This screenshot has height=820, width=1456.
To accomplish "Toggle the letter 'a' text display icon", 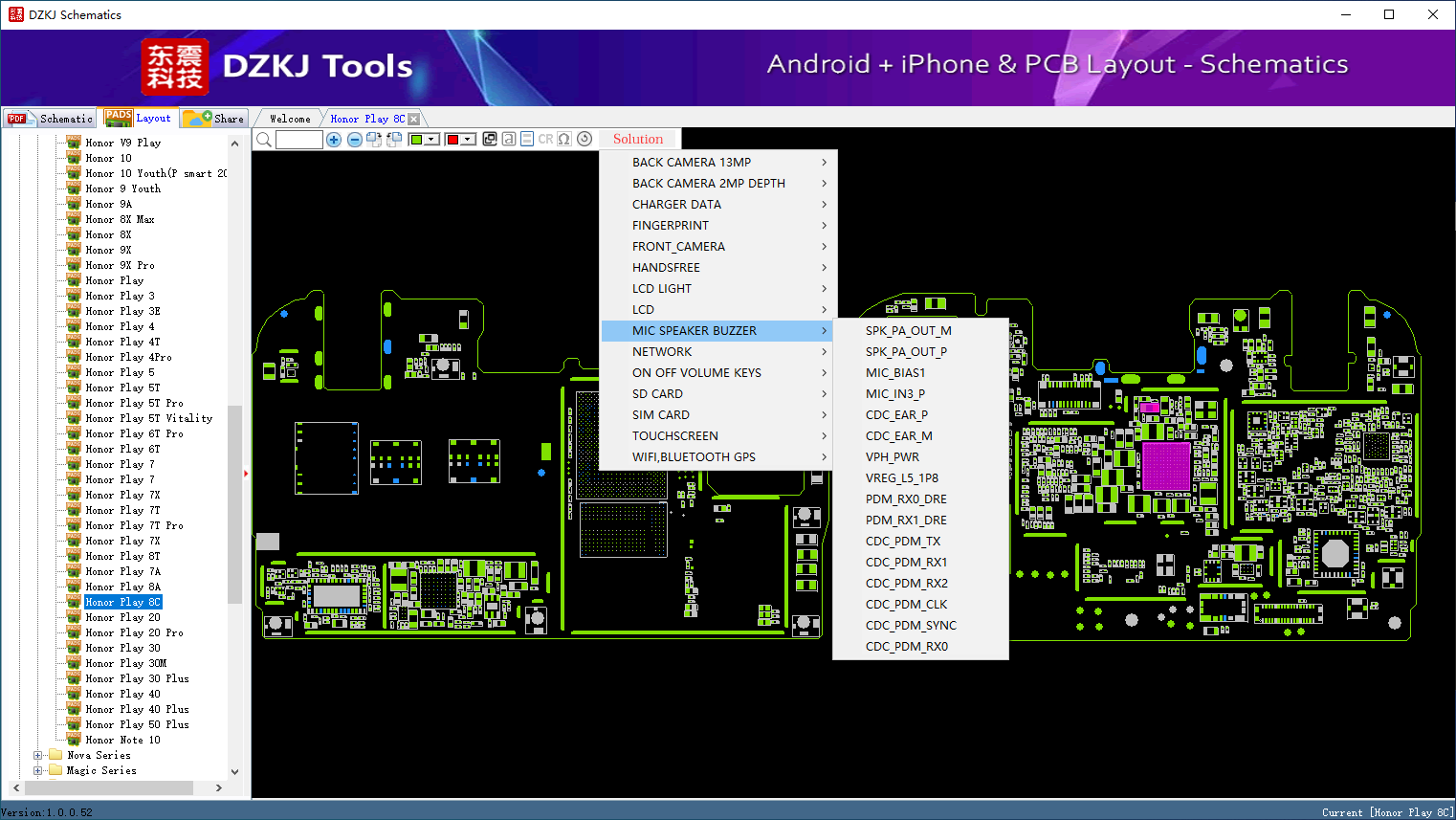I will (x=509, y=139).
